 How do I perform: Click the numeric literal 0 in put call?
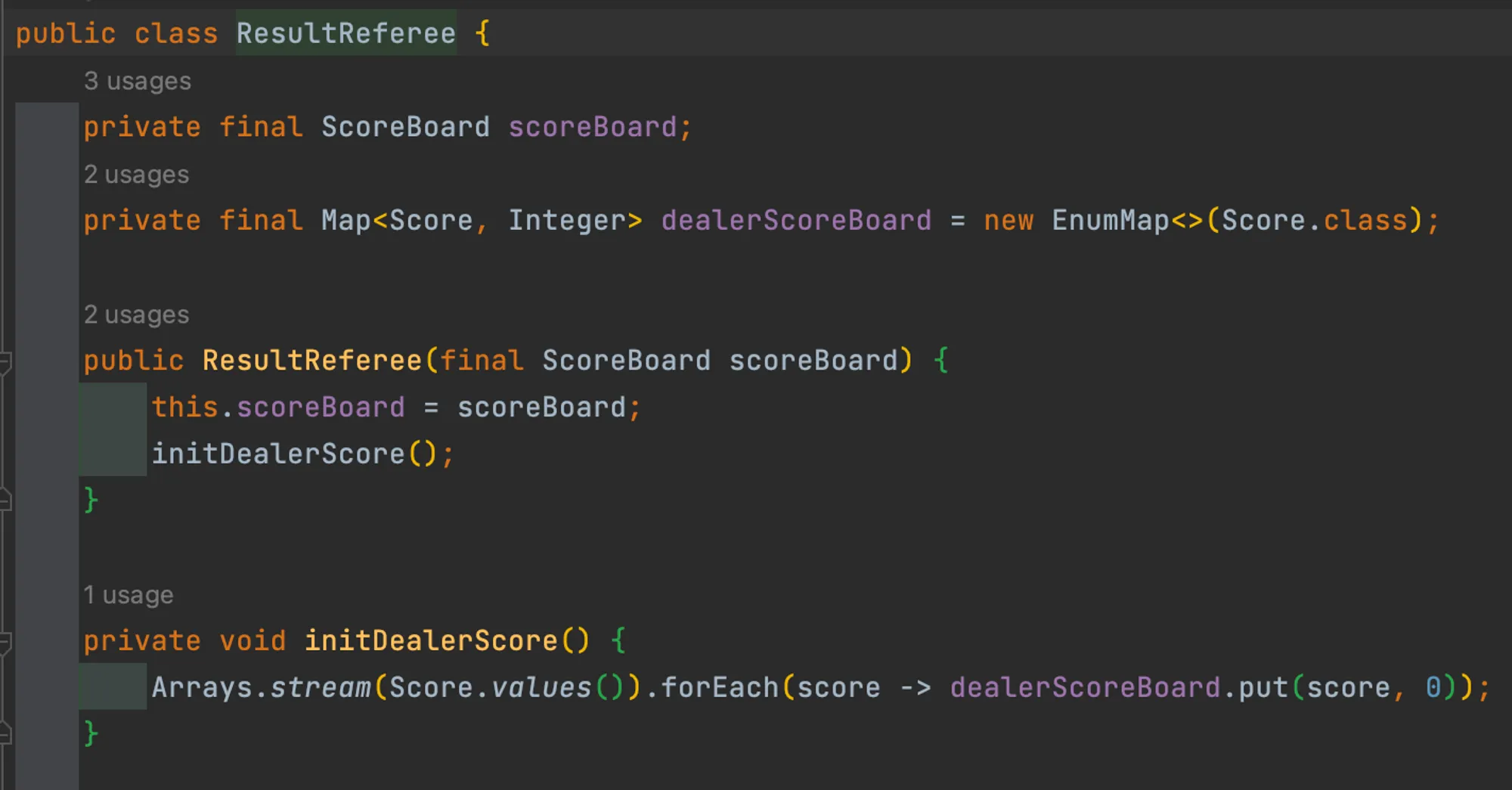click(x=1433, y=688)
